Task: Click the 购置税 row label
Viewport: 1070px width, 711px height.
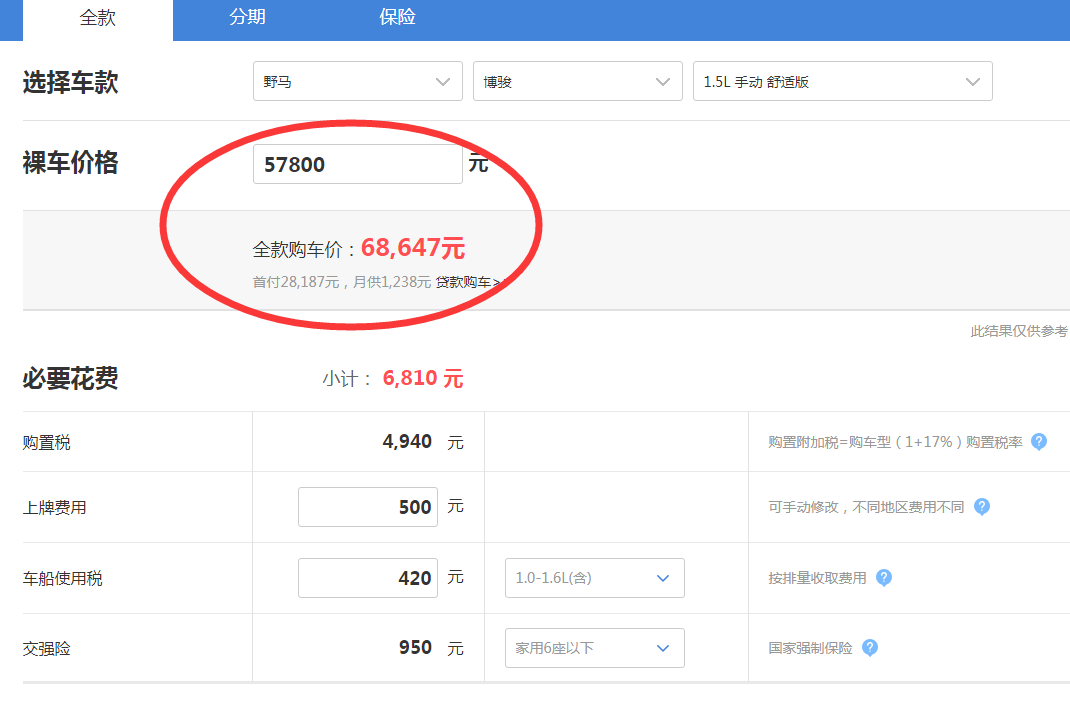Action: click(46, 442)
